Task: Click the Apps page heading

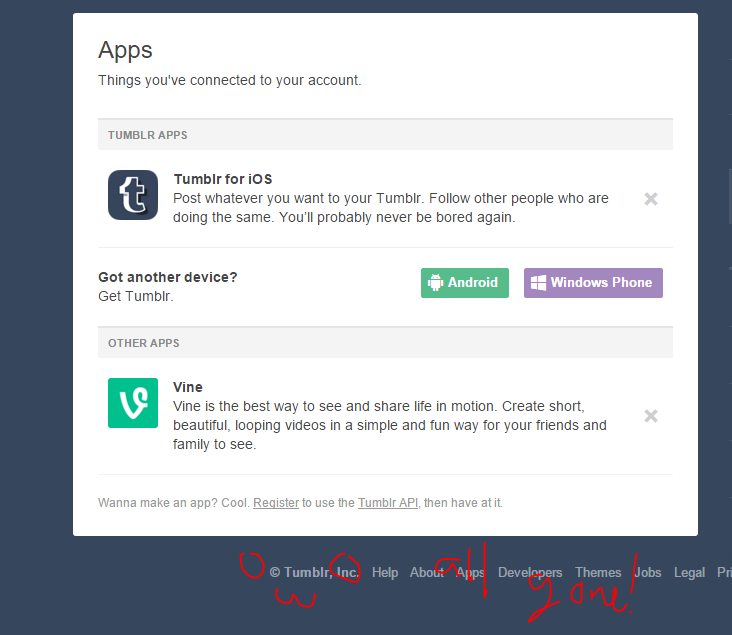Action: pos(125,50)
